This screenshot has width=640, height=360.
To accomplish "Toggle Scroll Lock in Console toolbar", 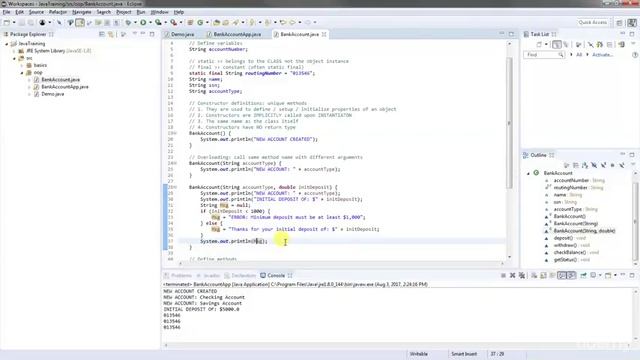I will [x=543, y=276].
